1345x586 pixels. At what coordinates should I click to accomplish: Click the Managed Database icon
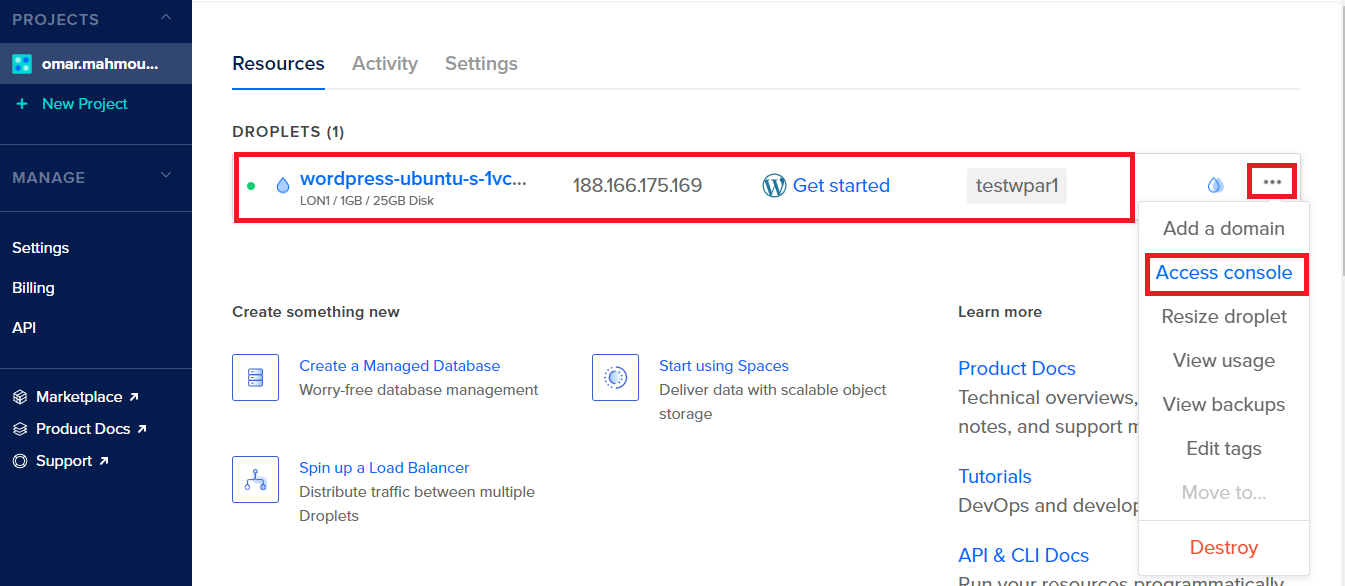coord(255,377)
